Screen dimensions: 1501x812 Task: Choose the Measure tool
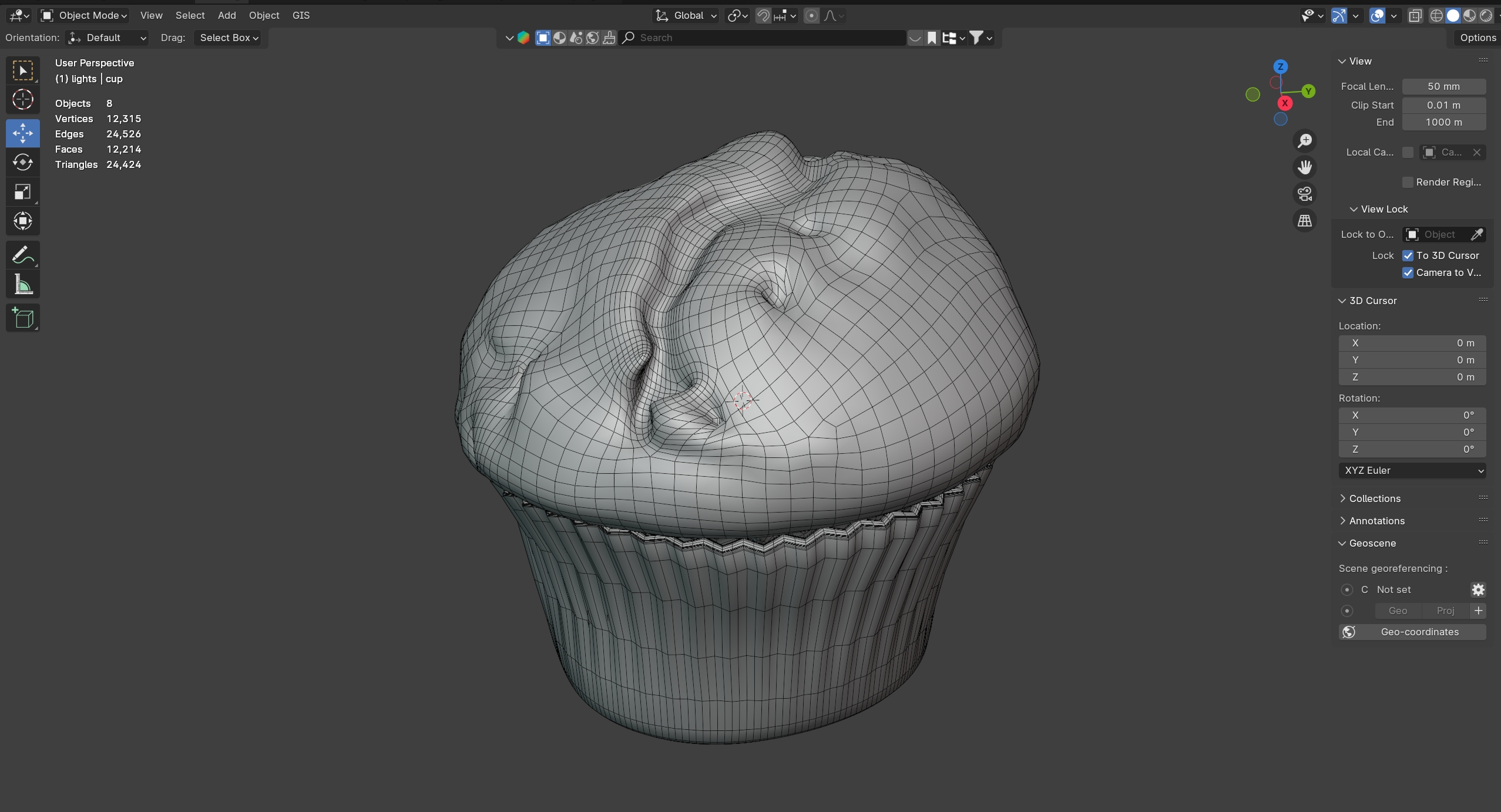22,285
